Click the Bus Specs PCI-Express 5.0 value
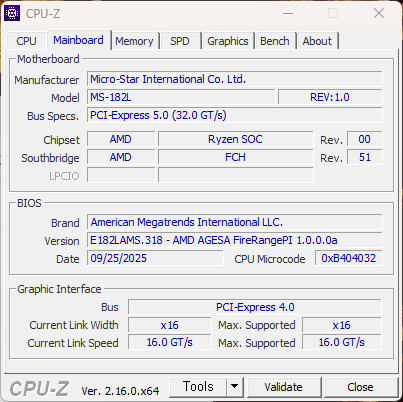403x402 pixels. [235, 115]
